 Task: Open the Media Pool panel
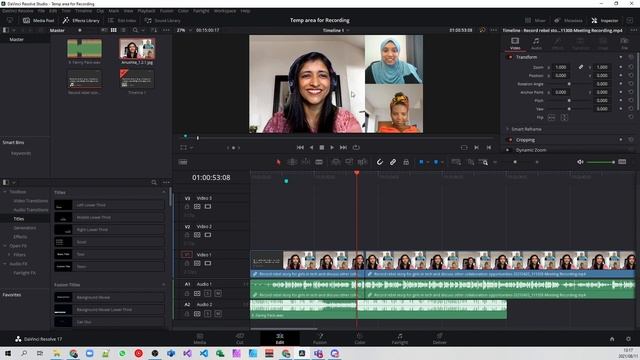click(x=38, y=20)
